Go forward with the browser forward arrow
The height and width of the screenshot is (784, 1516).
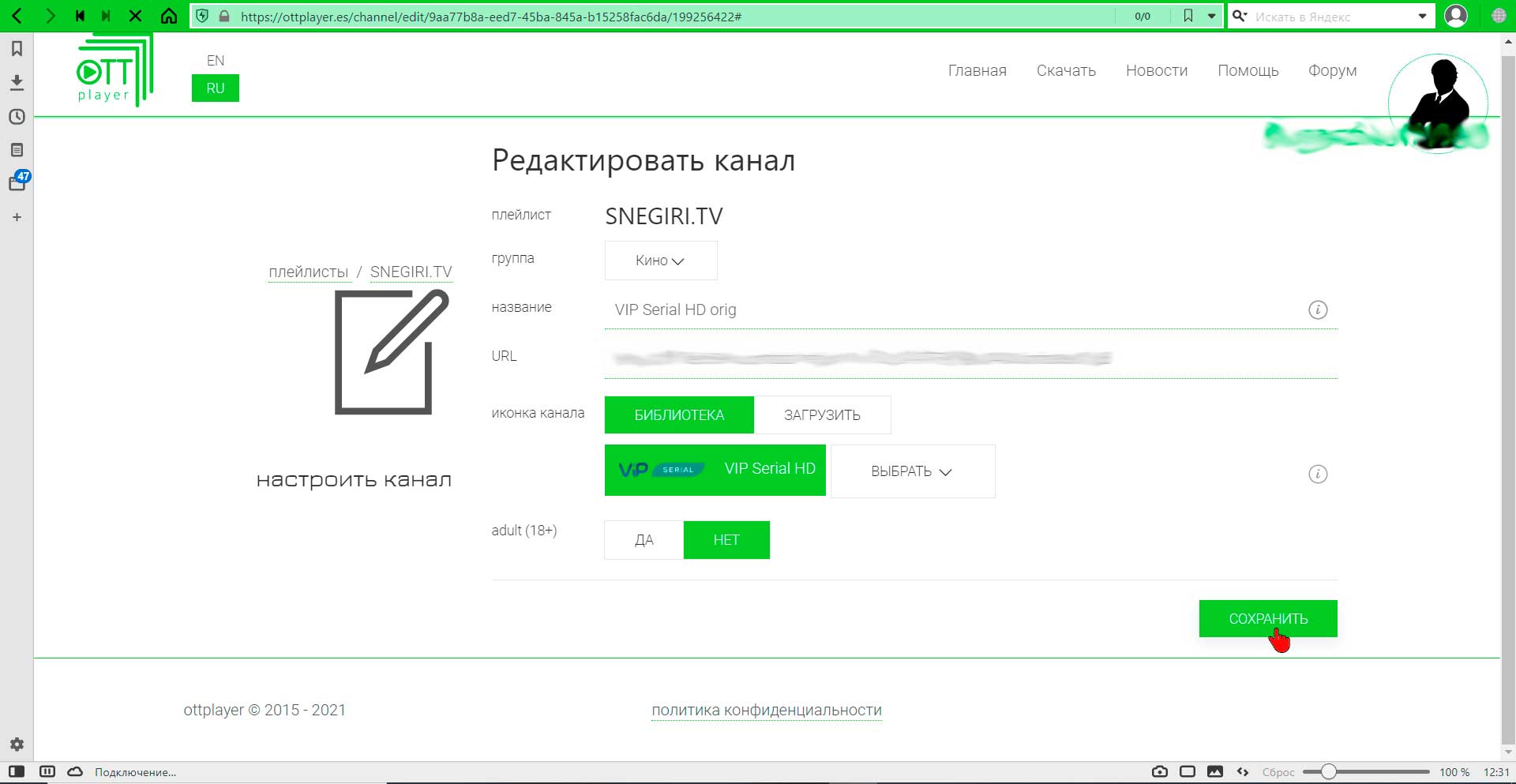tap(50, 16)
